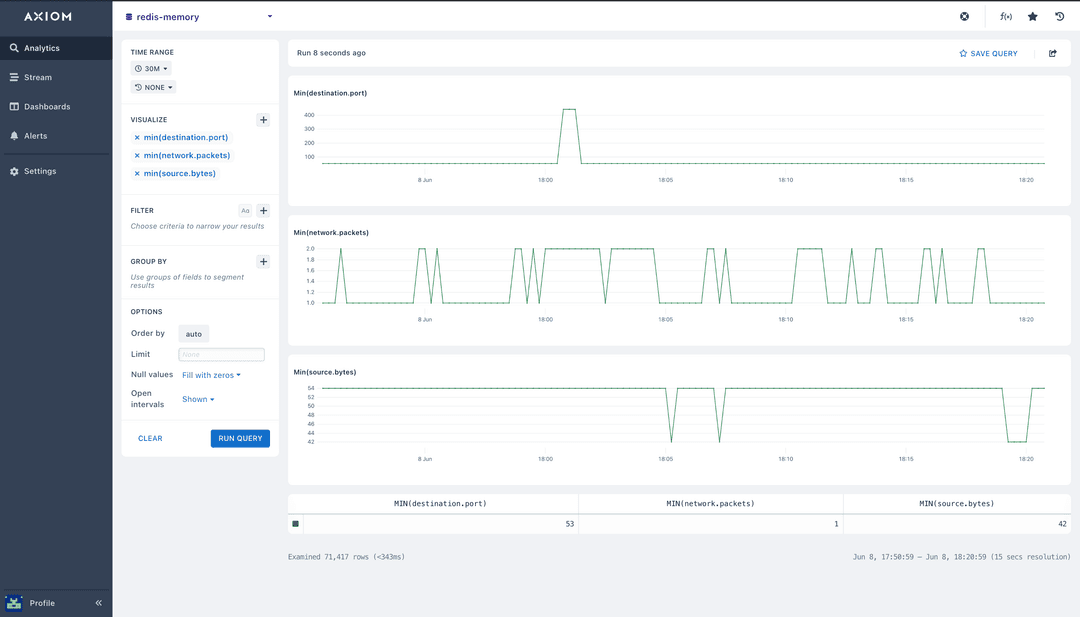This screenshot has width=1080, height=617.
Task: Click the help lifebuoy icon in the header
Action: (x=964, y=16)
